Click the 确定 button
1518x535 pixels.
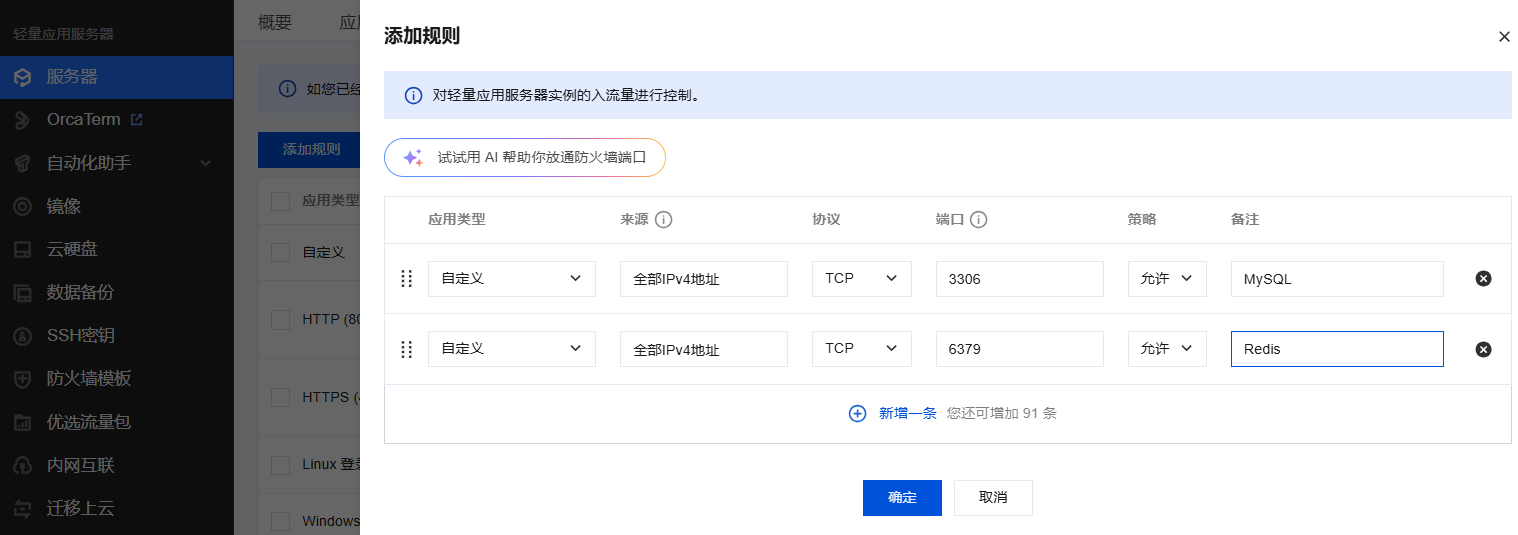point(901,498)
